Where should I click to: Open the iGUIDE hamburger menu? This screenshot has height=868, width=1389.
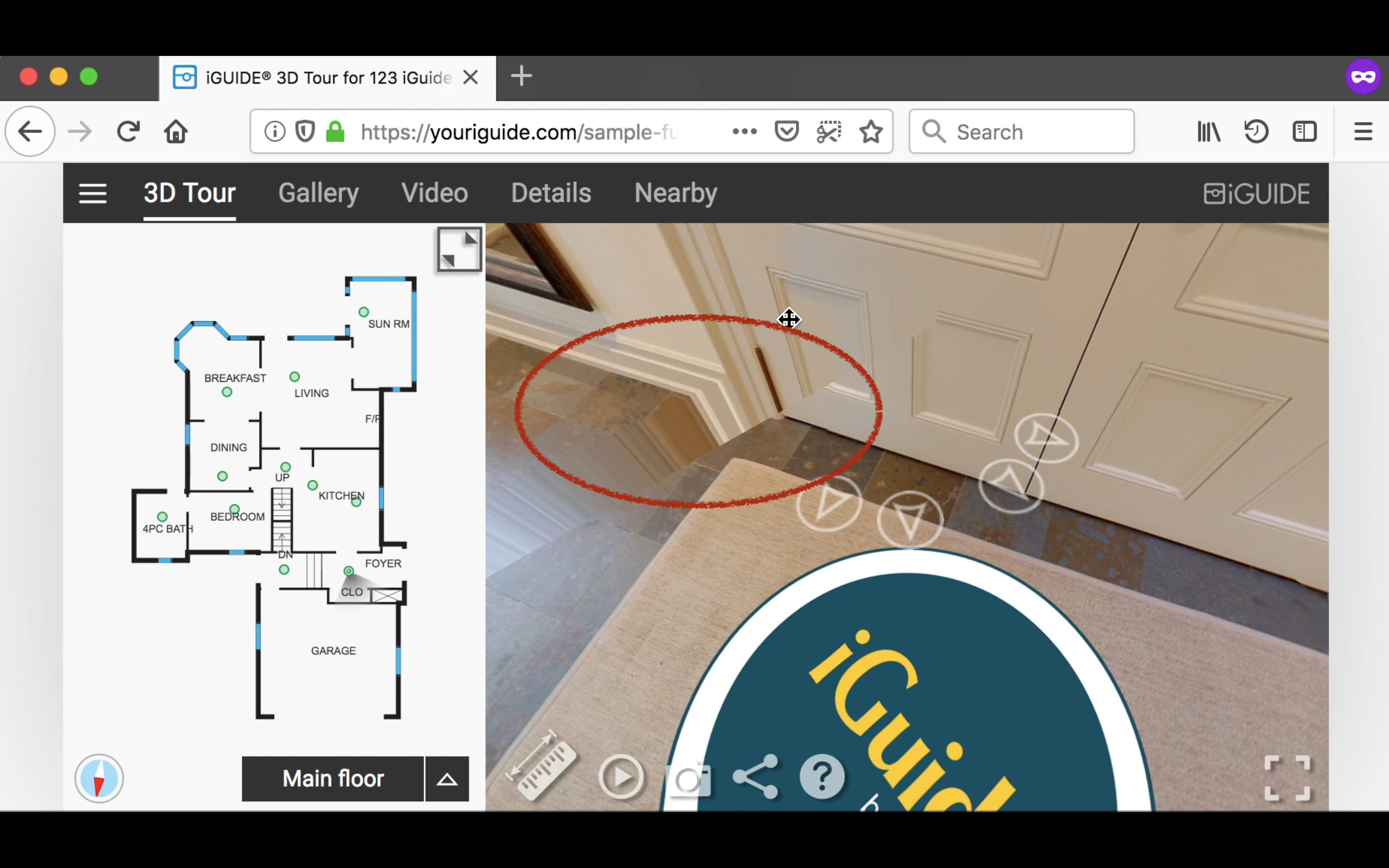click(x=93, y=193)
